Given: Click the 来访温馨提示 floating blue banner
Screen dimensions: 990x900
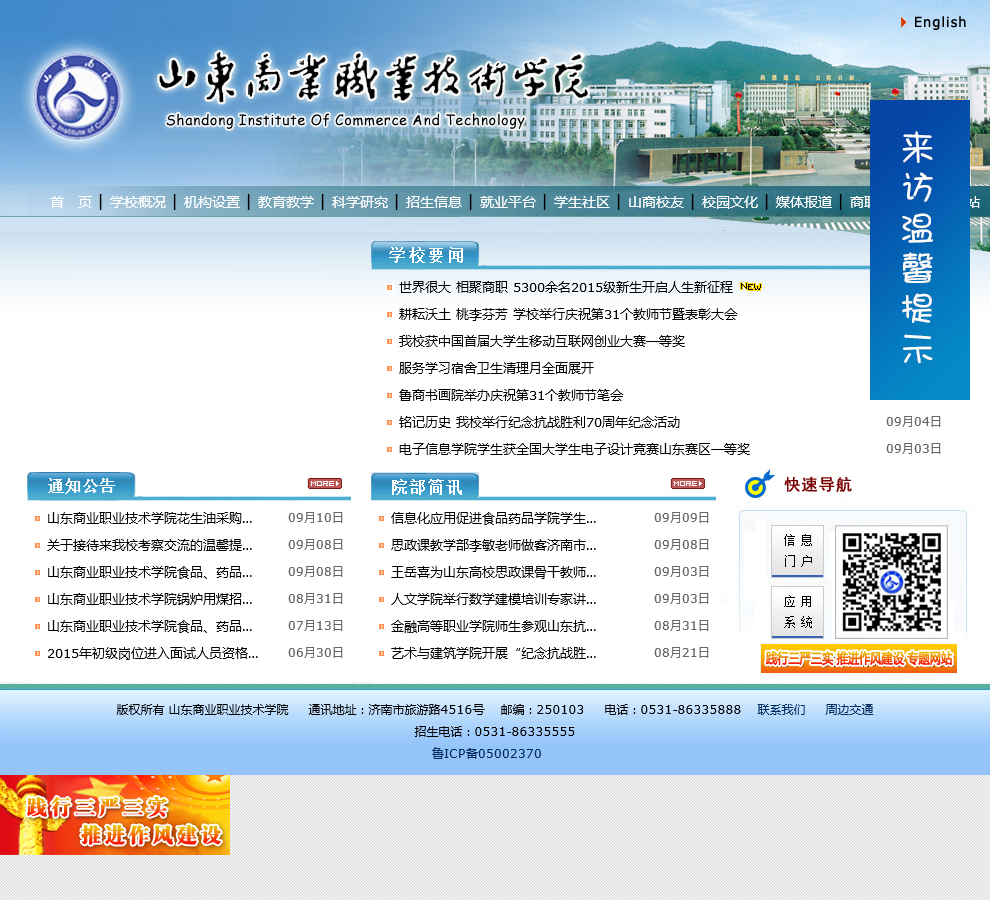Looking at the screenshot, I should pos(919,249).
